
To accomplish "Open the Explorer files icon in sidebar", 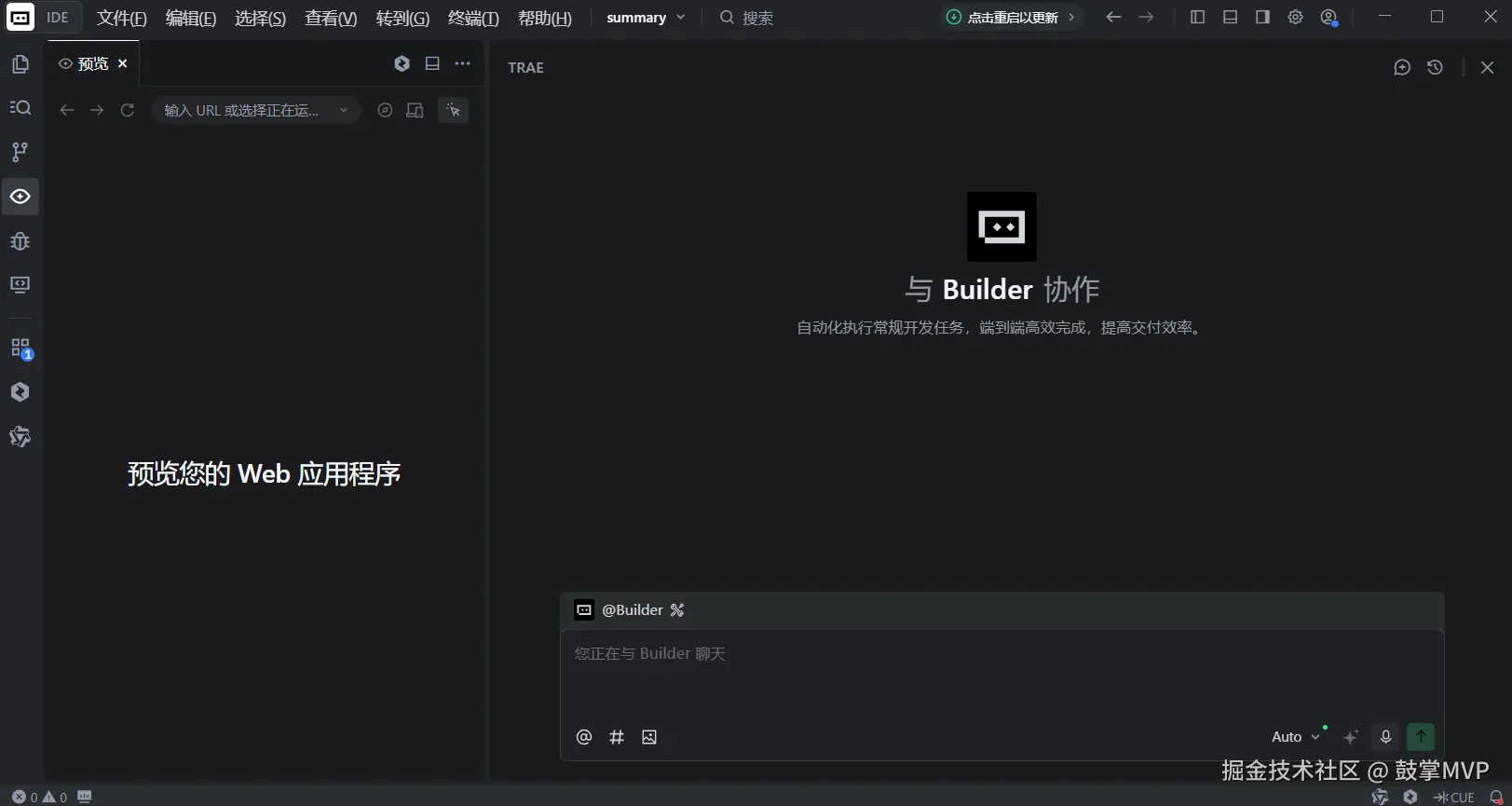I will click(20, 64).
